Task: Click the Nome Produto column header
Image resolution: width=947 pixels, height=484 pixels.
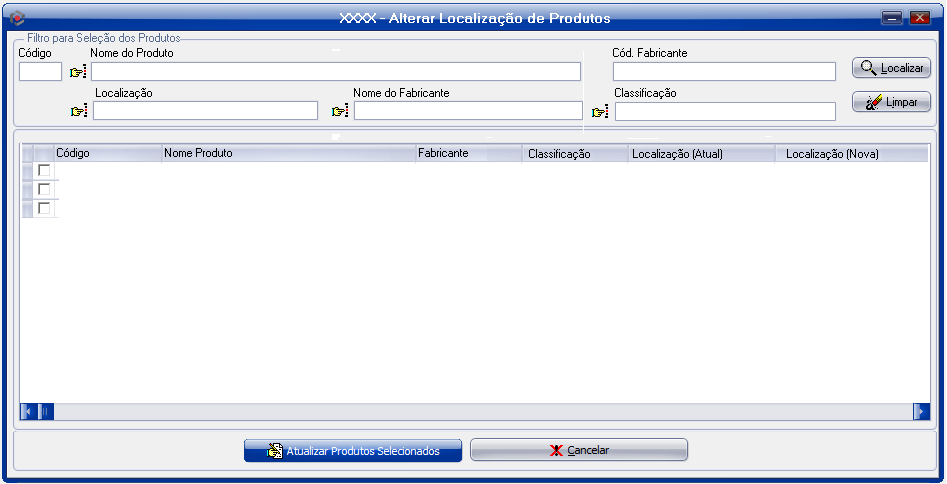Action: pos(288,154)
